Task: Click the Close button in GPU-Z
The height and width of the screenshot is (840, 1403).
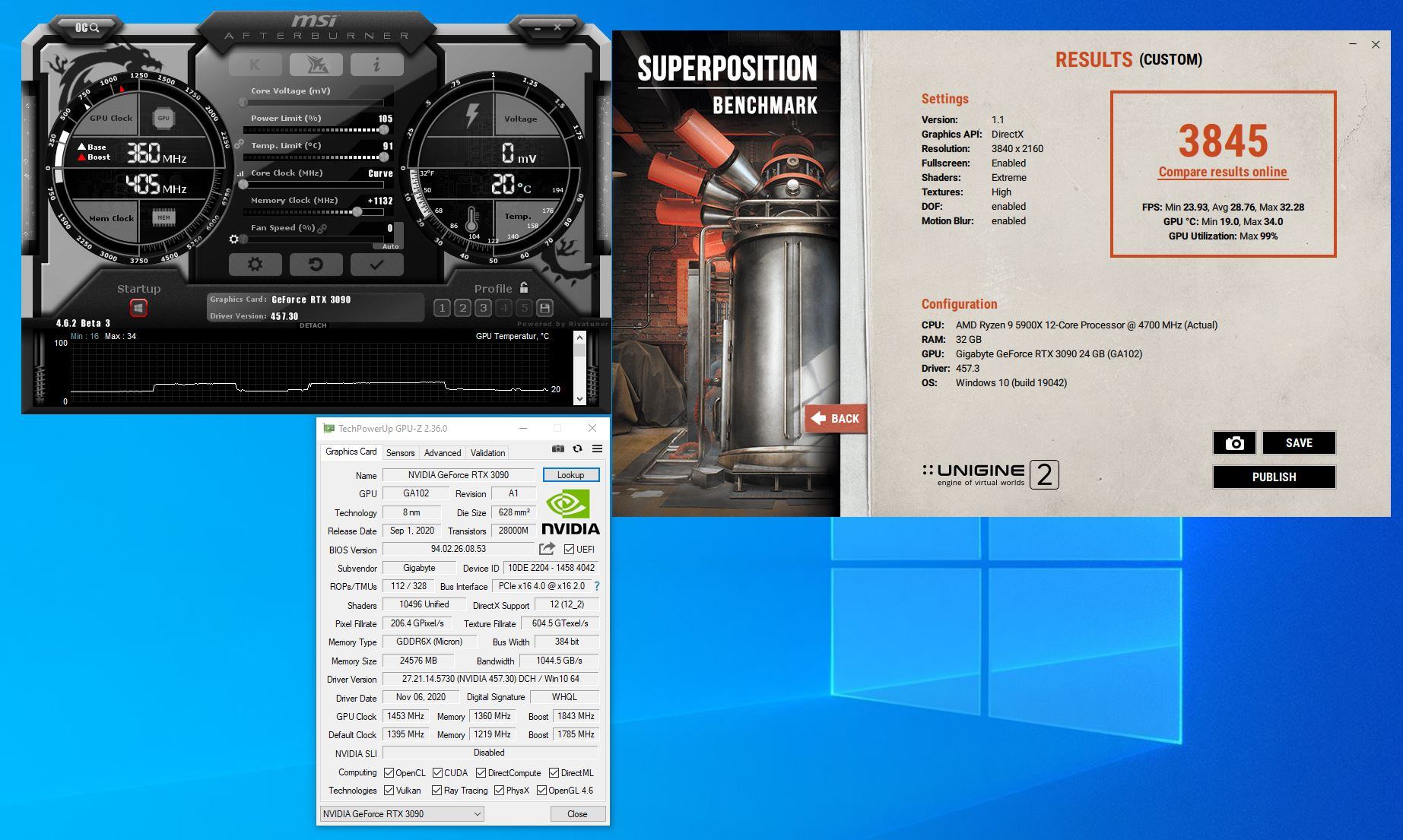Action: coord(577,814)
